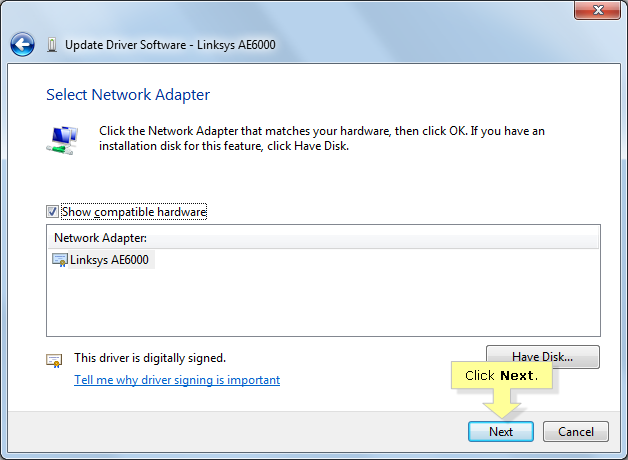
Task: Click the network computers icon beside instructions
Action: pyautogui.click(x=62, y=140)
